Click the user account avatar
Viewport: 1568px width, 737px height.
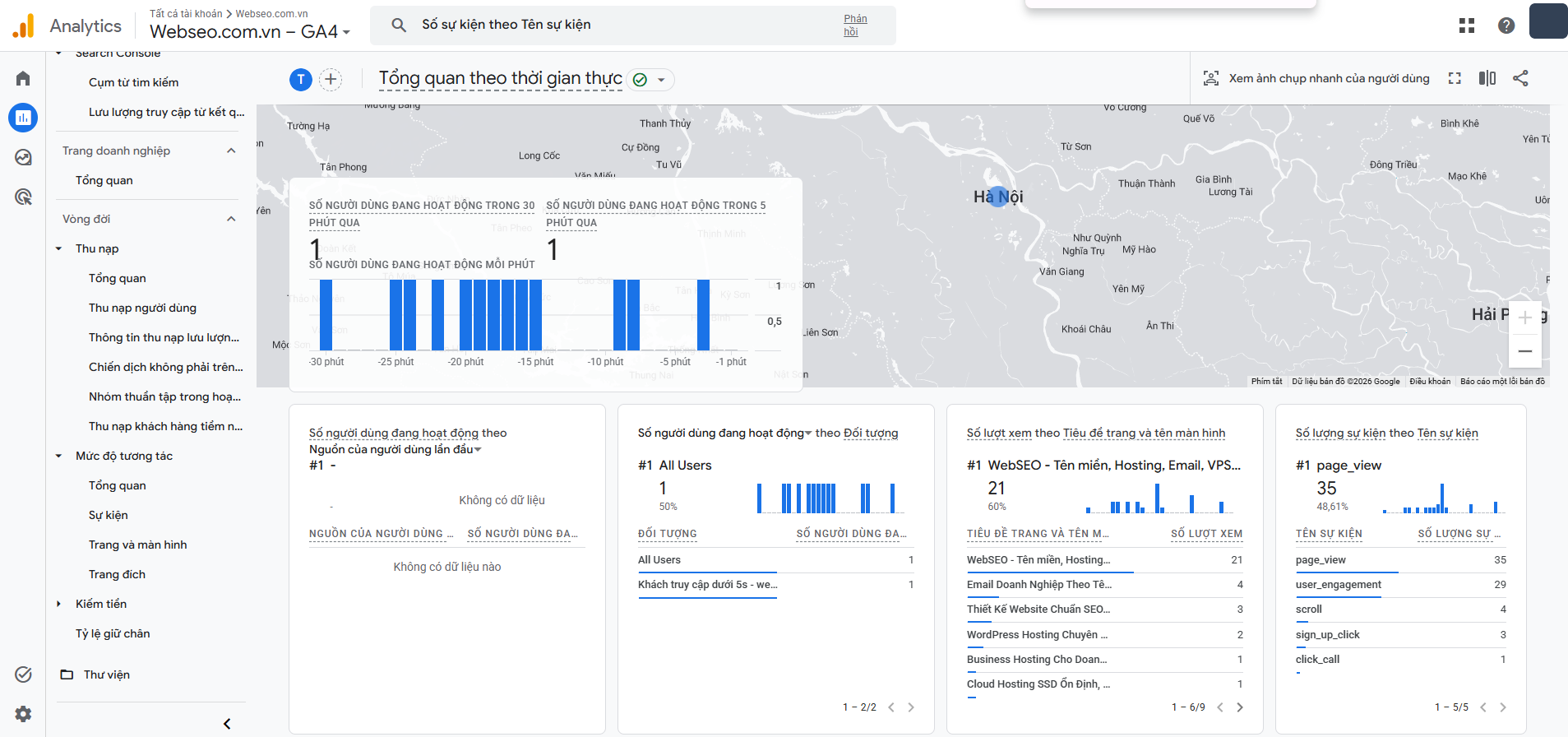coord(1548,21)
